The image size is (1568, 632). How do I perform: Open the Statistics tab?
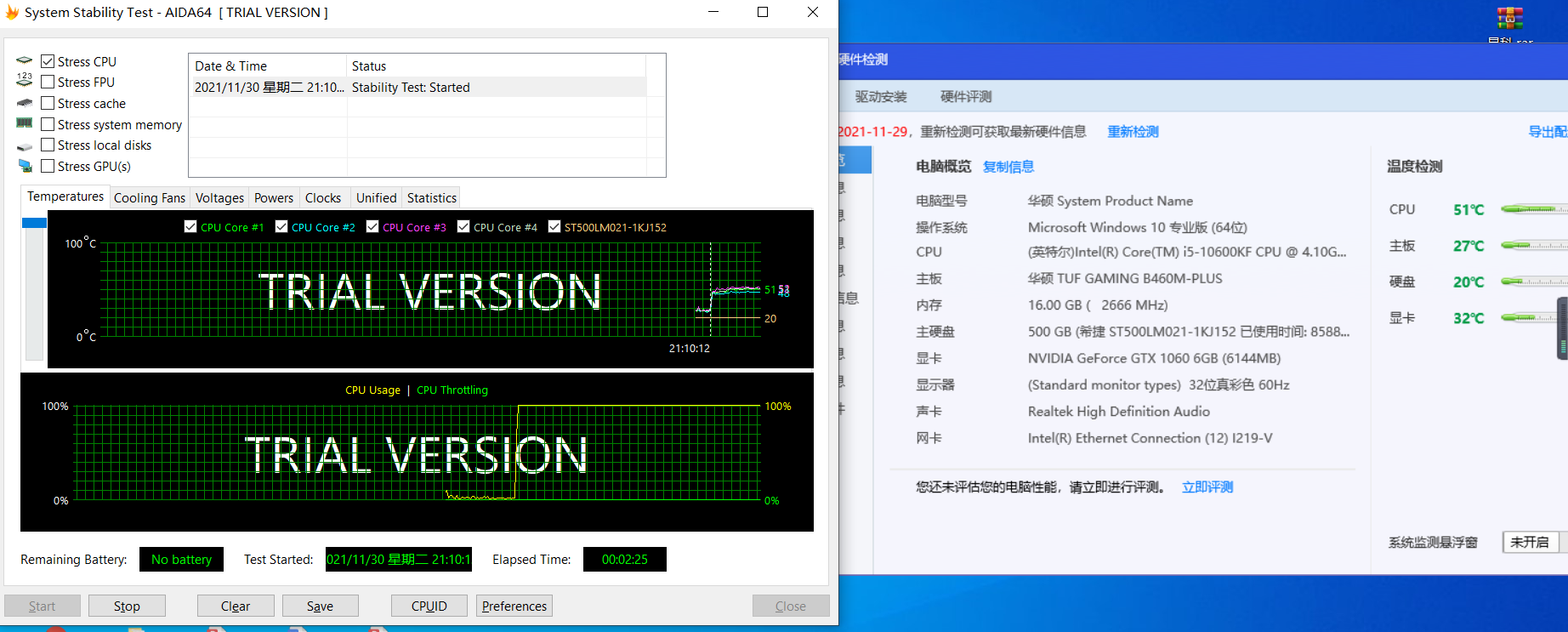[x=432, y=197]
